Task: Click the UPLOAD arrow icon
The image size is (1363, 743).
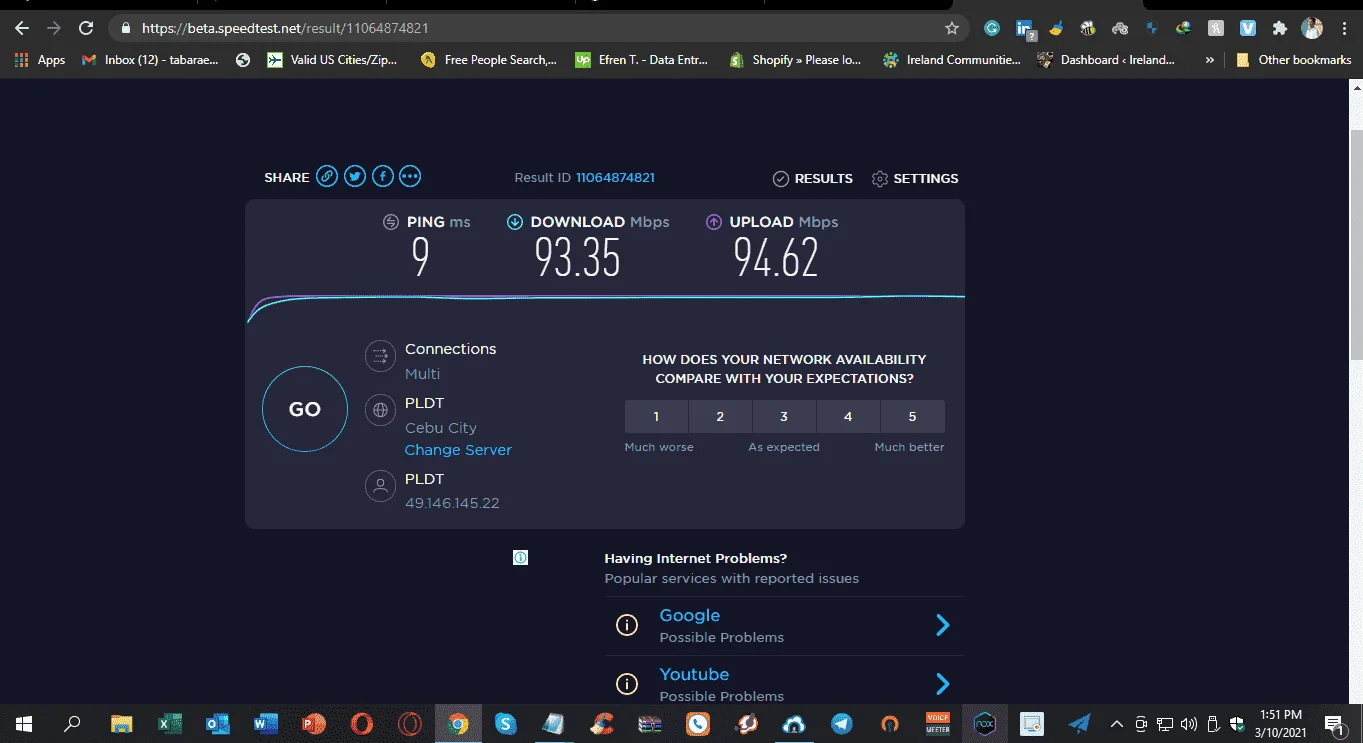Action: click(x=714, y=222)
